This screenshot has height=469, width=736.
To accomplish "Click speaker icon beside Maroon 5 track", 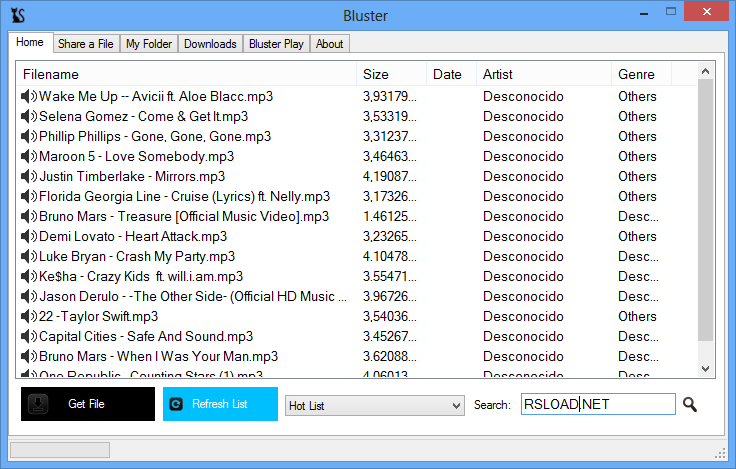I will pyautogui.click(x=29, y=156).
